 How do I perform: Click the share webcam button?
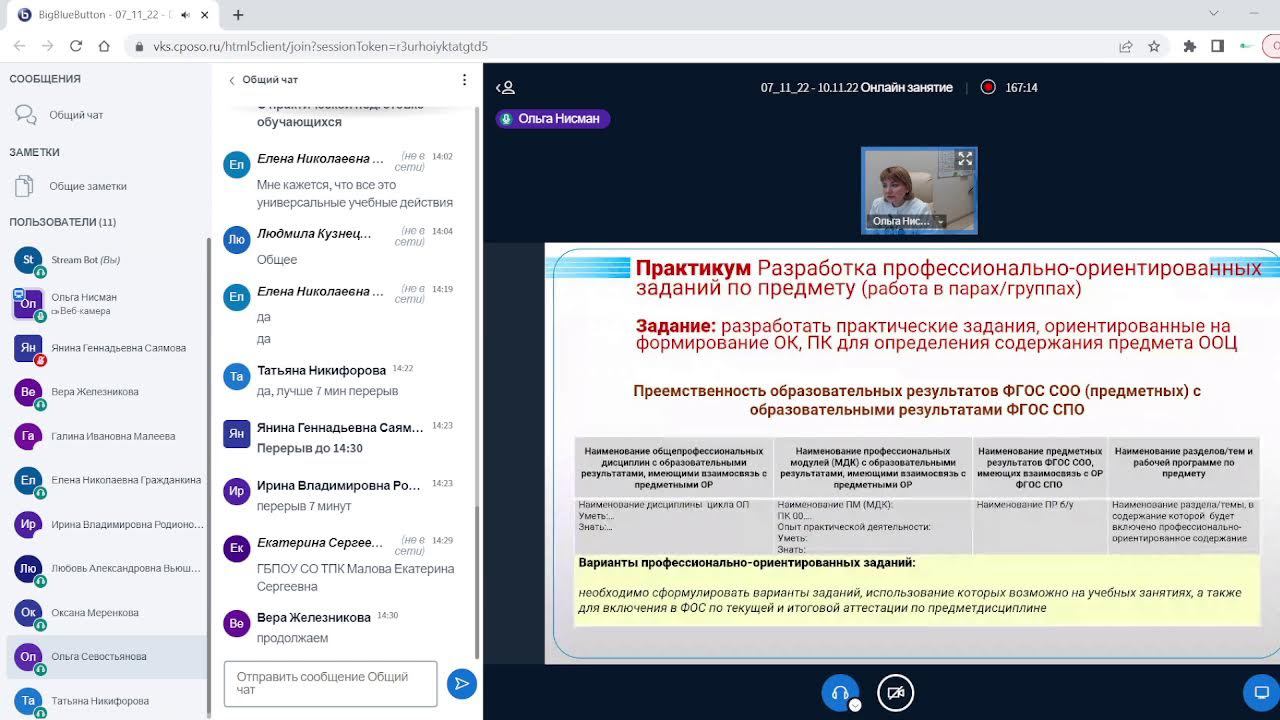[x=895, y=693]
